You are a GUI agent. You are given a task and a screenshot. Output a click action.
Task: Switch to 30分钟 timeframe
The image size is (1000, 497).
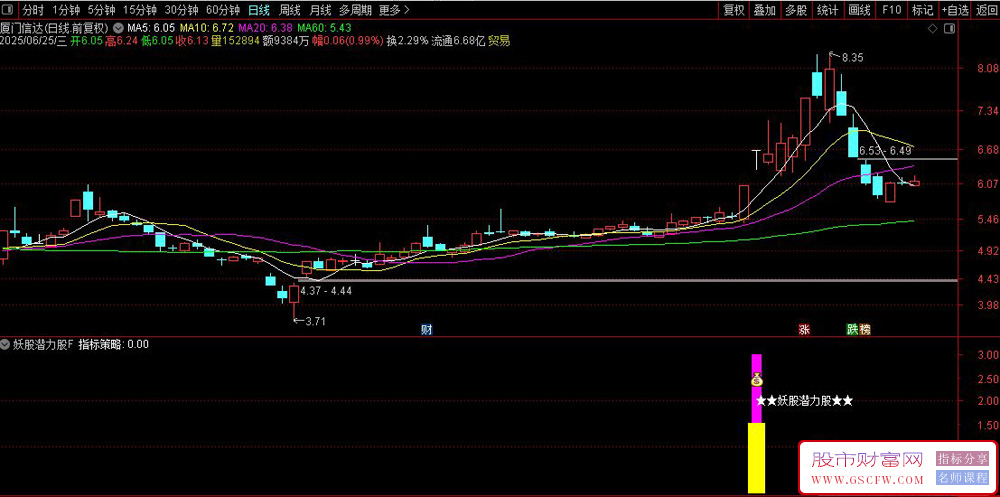[181, 10]
